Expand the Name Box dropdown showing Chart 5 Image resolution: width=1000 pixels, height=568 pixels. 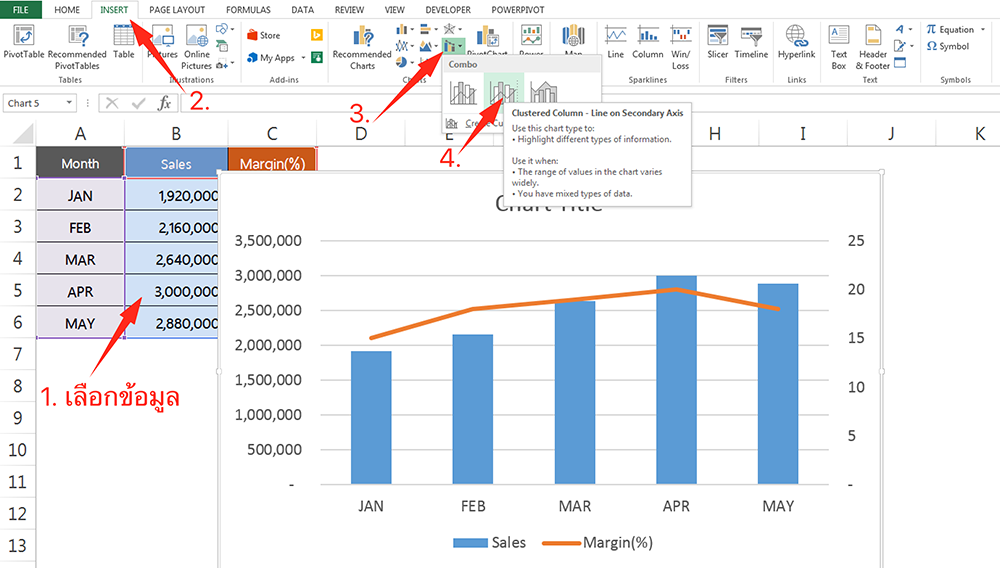tap(69, 103)
